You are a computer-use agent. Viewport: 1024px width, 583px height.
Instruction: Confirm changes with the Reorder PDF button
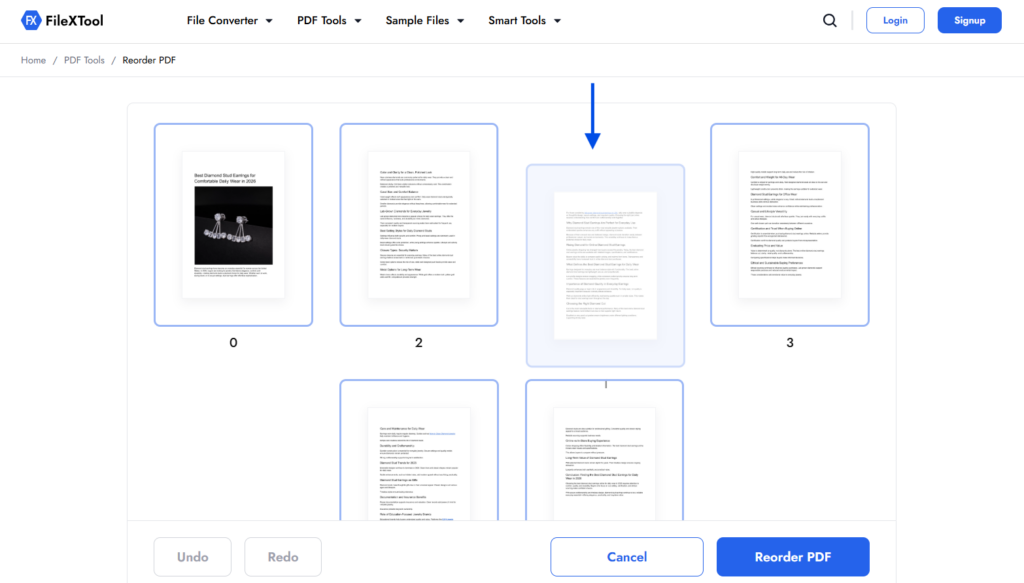click(792, 557)
